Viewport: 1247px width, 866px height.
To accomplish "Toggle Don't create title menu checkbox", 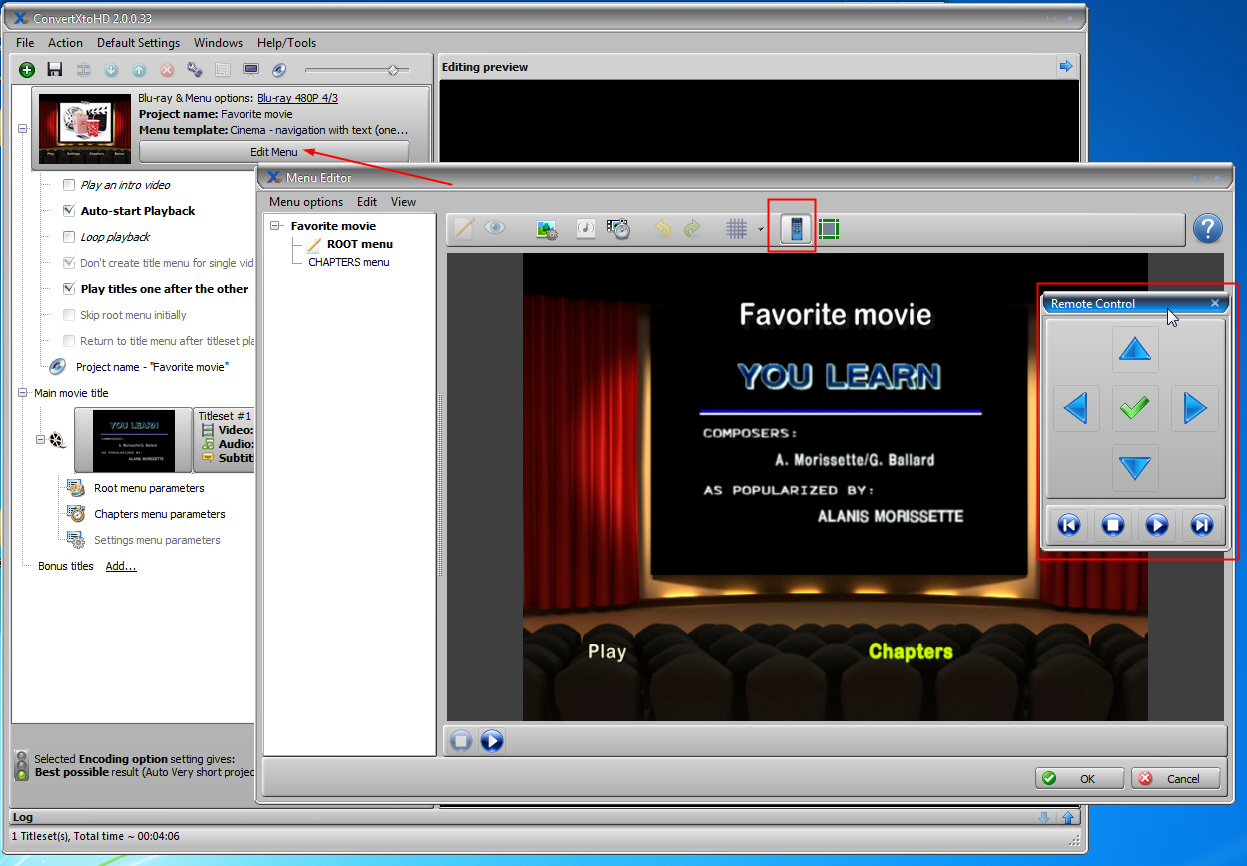I will 69,263.
